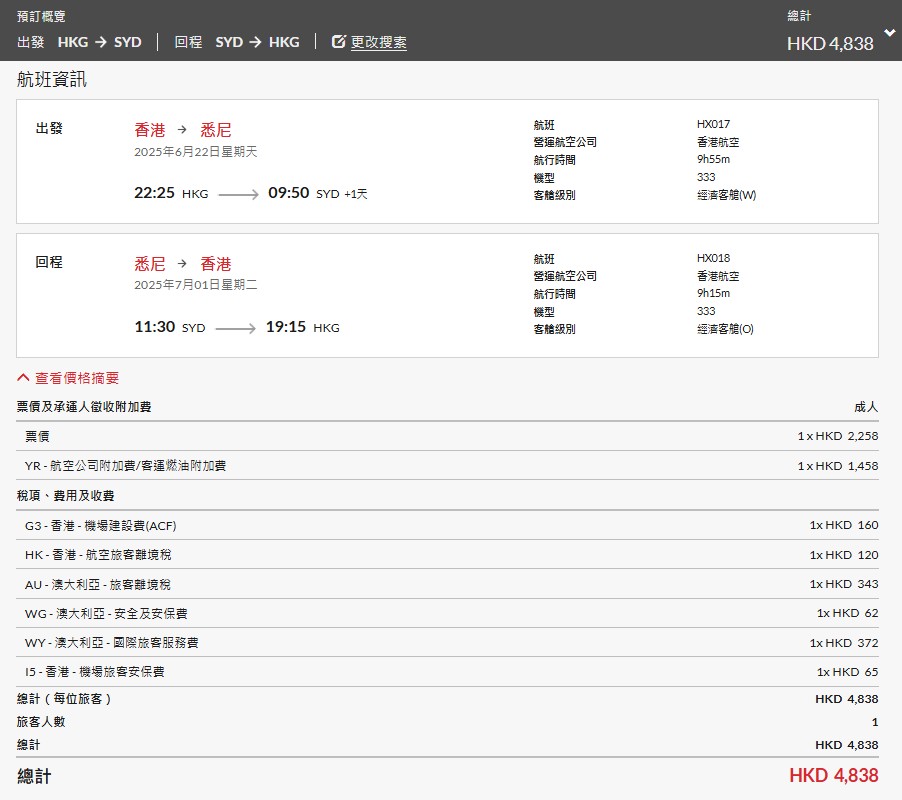Expand the header chevron beside total price
The image size is (902, 800).
click(x=889, y=33)
